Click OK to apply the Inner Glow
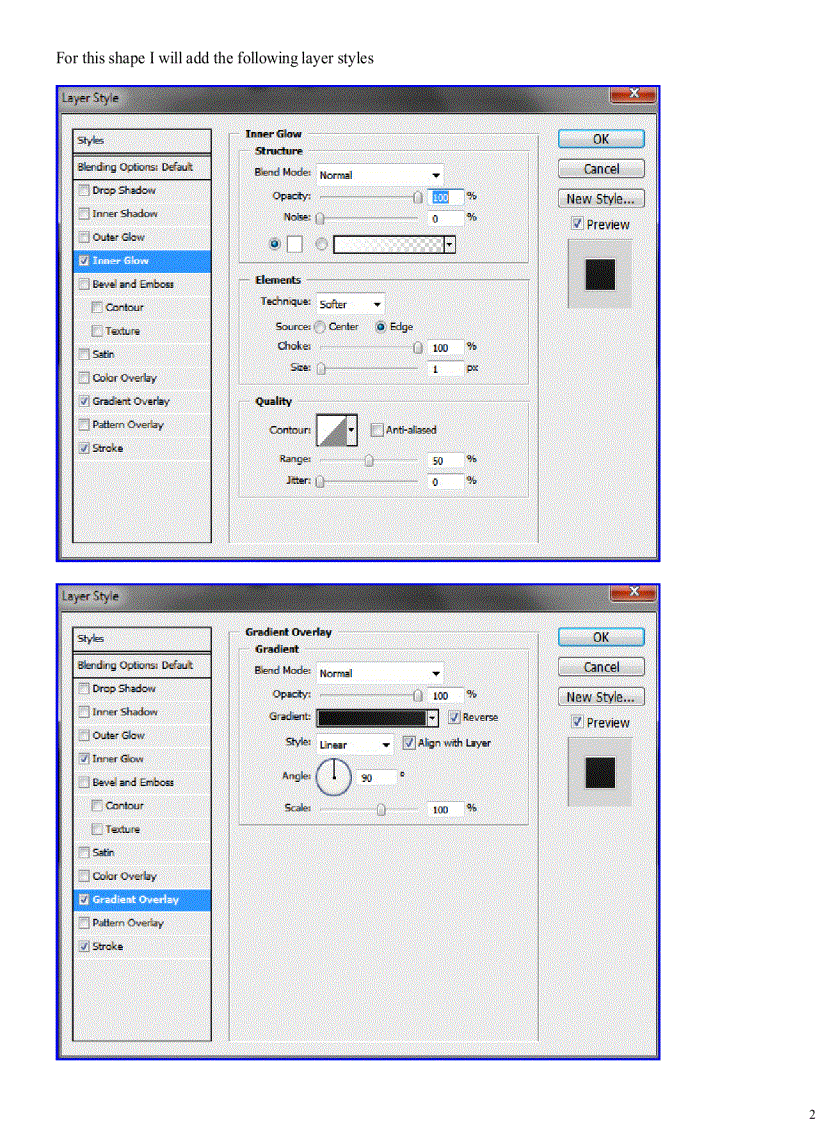Viewport: 816px width, 1123px height. point(600,138)
